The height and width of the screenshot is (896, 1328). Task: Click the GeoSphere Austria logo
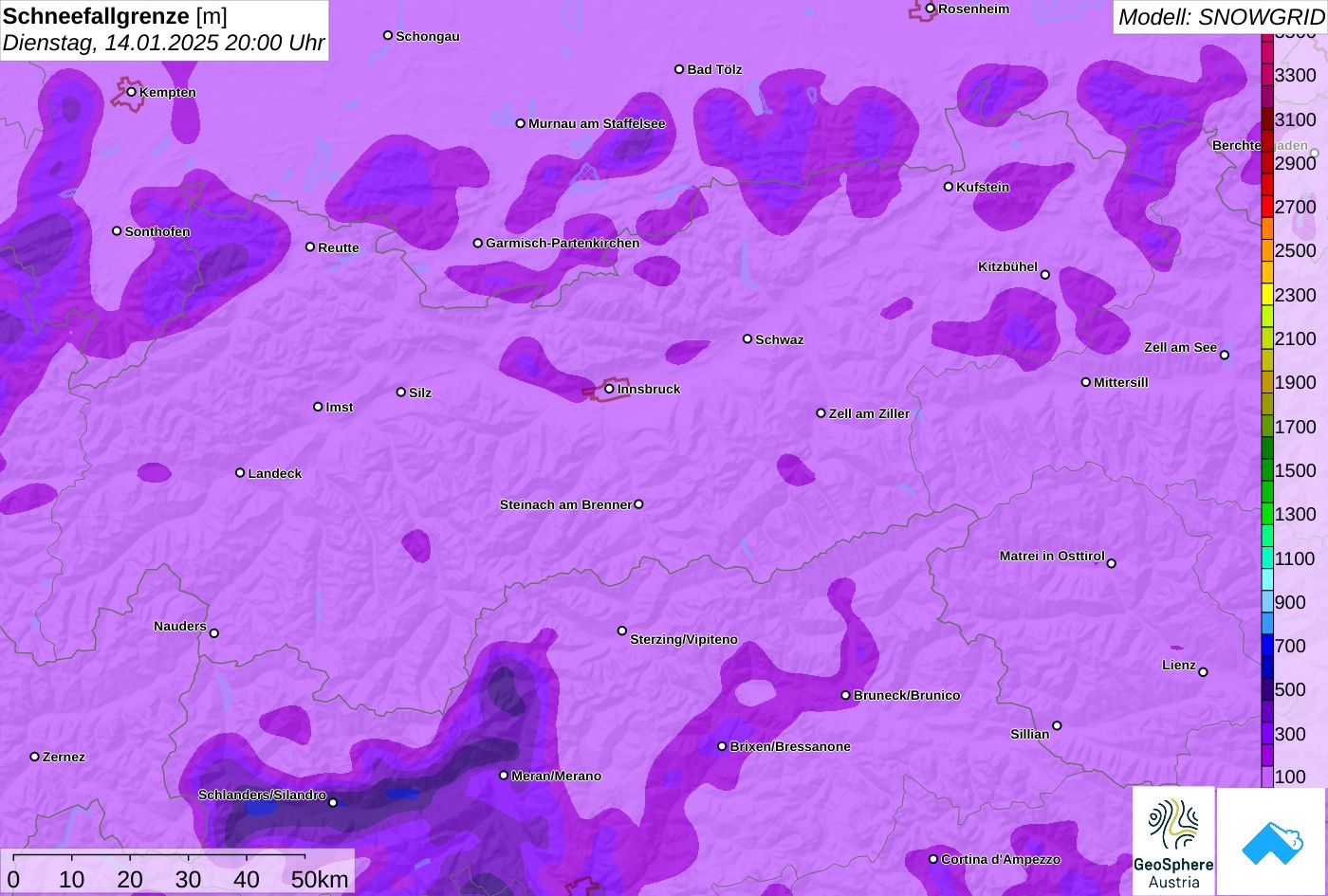coord(1173,841)
